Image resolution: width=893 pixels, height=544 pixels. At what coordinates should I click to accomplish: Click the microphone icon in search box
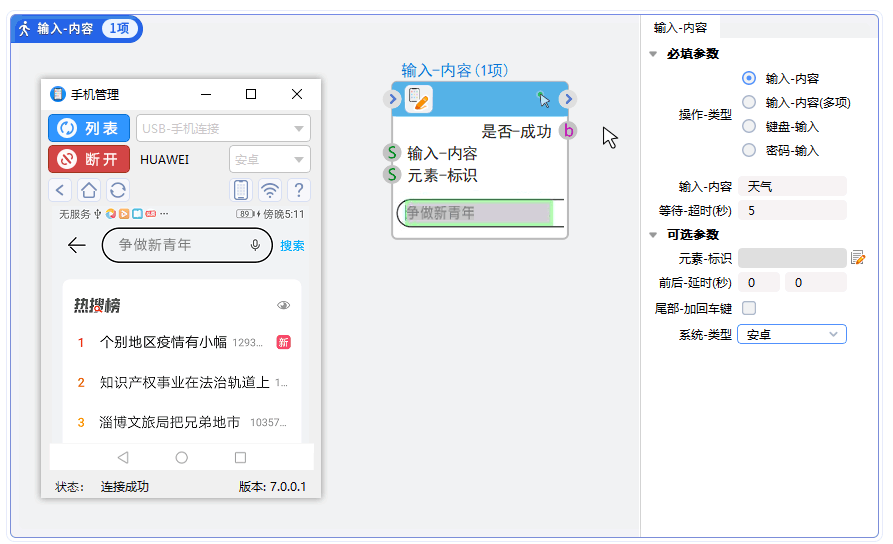[x=255, y=245]
